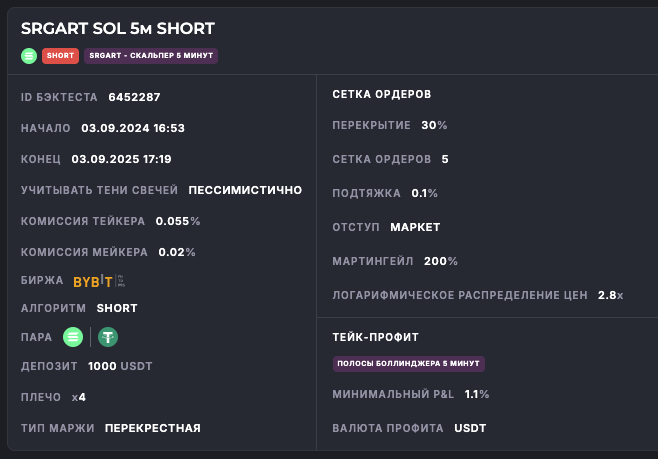This screenshot has height=459, width=658.
Task: Click the Bybit exchange logo
Action: pyautogui.click(x=93, y=281)
